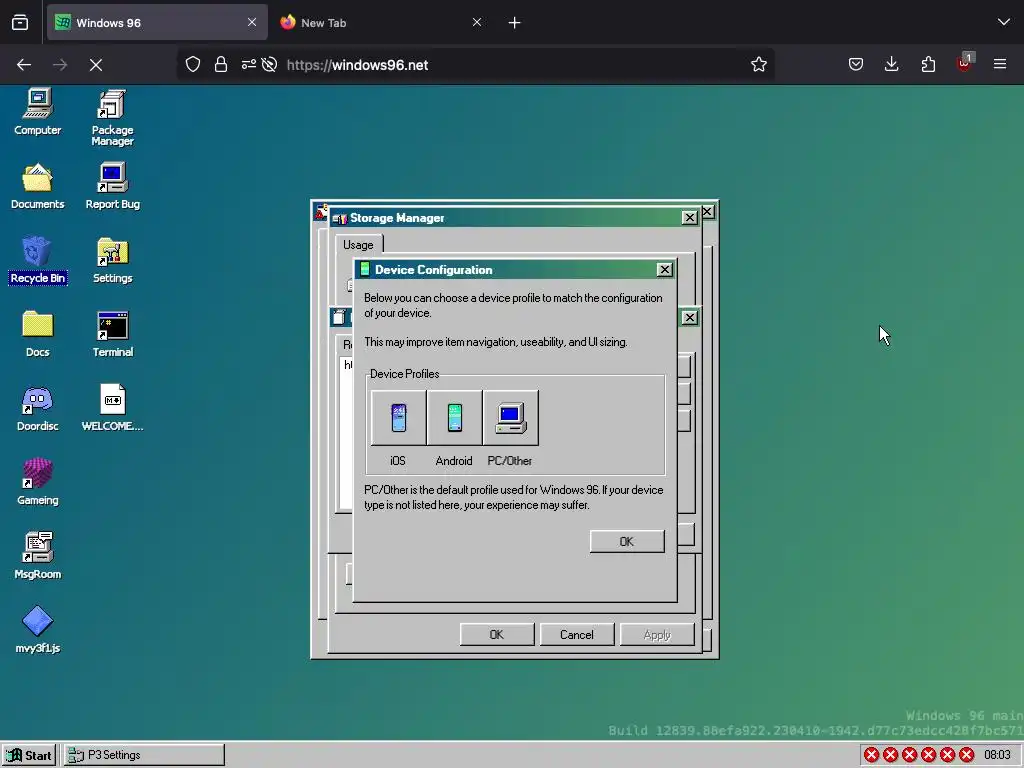Image resolution: width=1024 pixels, height=768 pixels.
Task: Open the Pocket save icon
Action: [x=856, y=65]
